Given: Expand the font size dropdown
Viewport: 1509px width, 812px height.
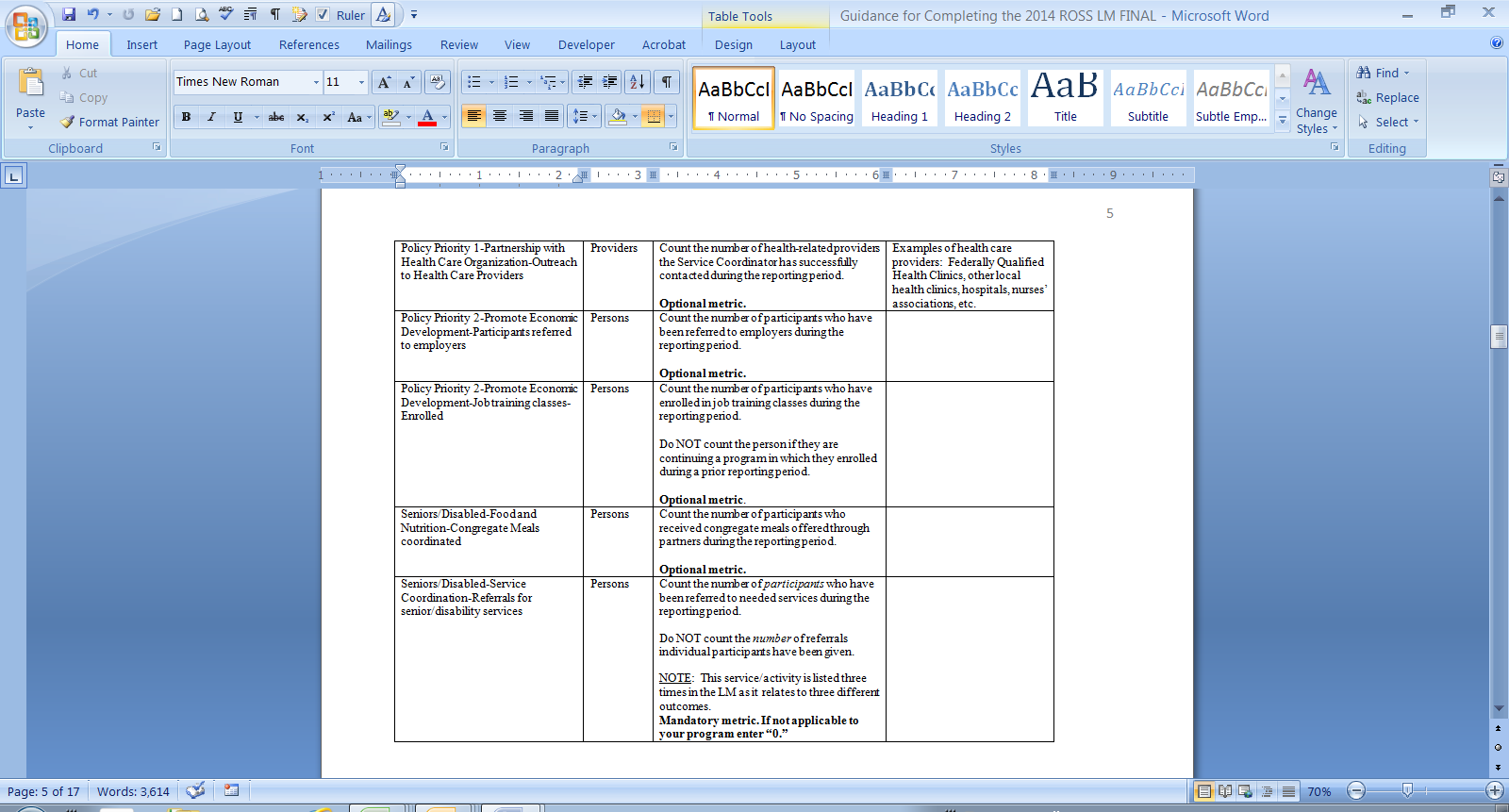Looking at the screenshot, I should point(361,82).
